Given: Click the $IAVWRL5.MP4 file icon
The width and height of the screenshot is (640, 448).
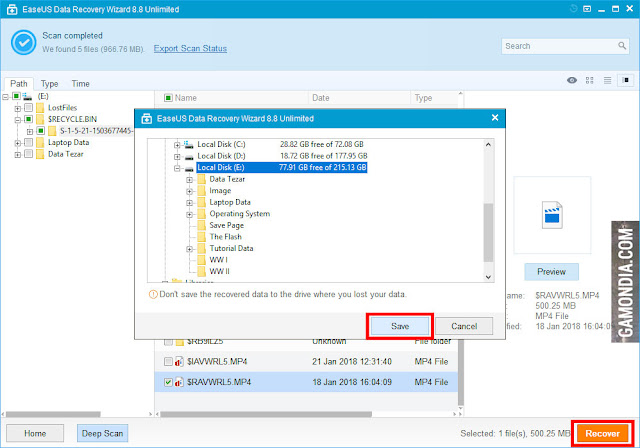Looking at the screenshot, I should point(179,362).
